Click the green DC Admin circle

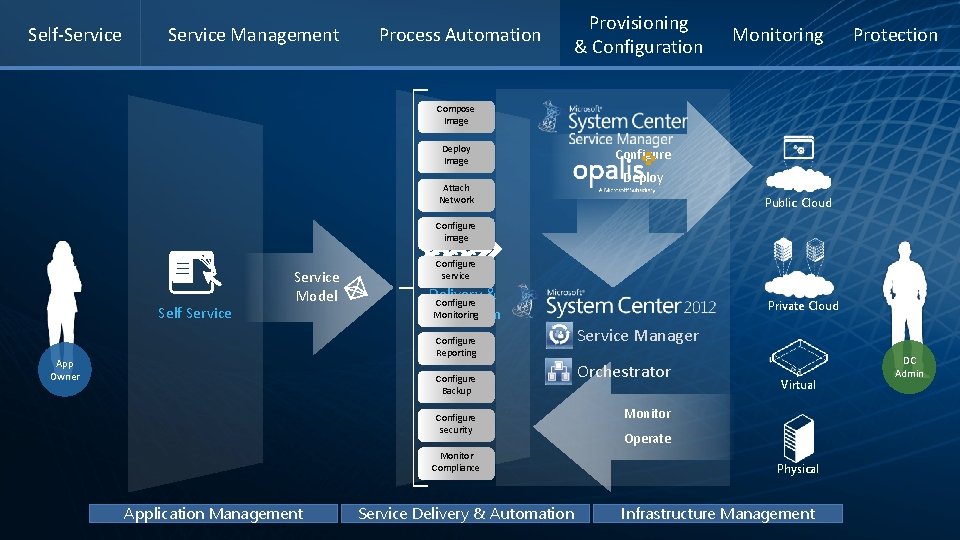coord(909,367)
